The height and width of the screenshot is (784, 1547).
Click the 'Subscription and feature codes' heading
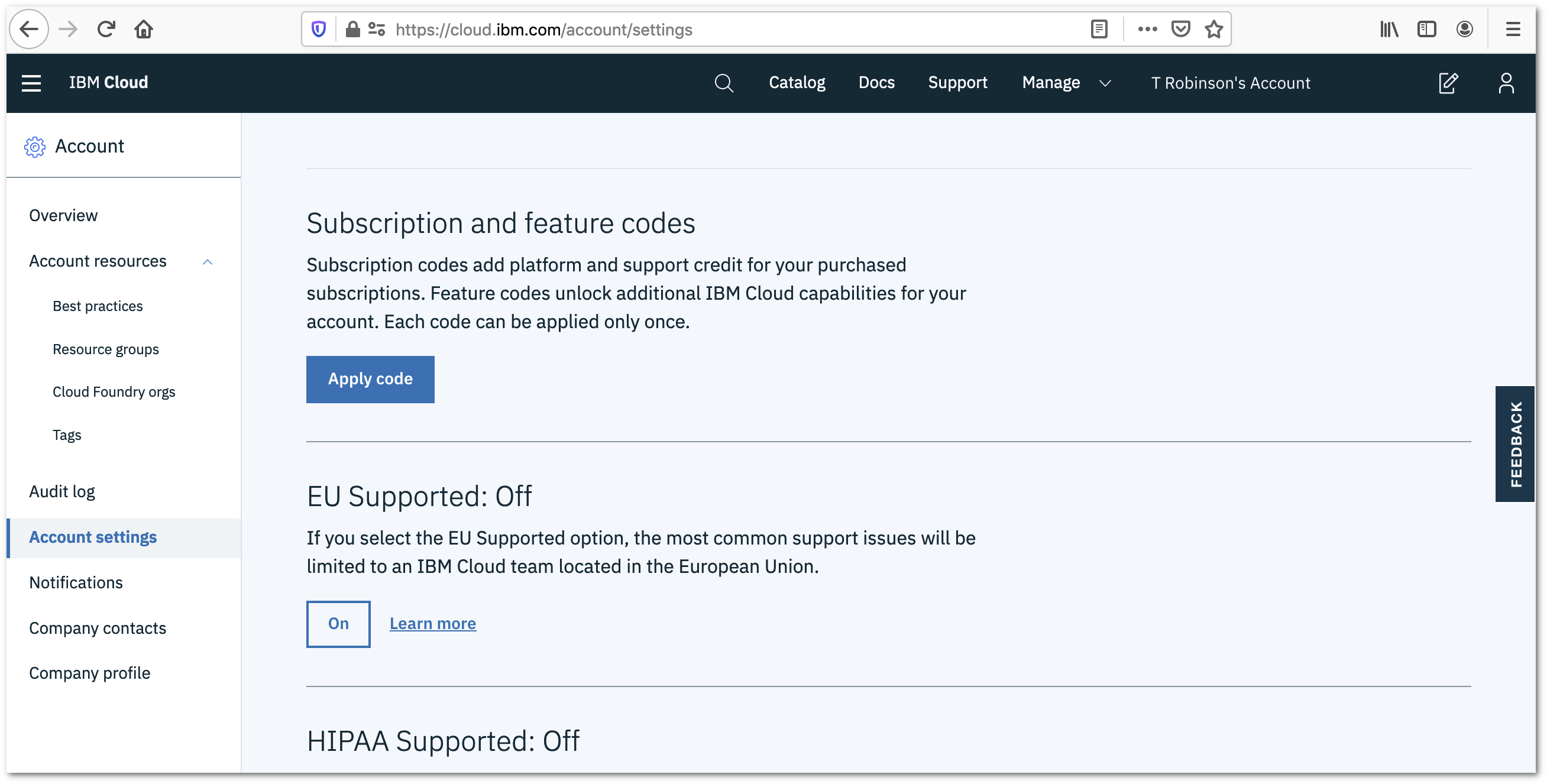[501, 223]
